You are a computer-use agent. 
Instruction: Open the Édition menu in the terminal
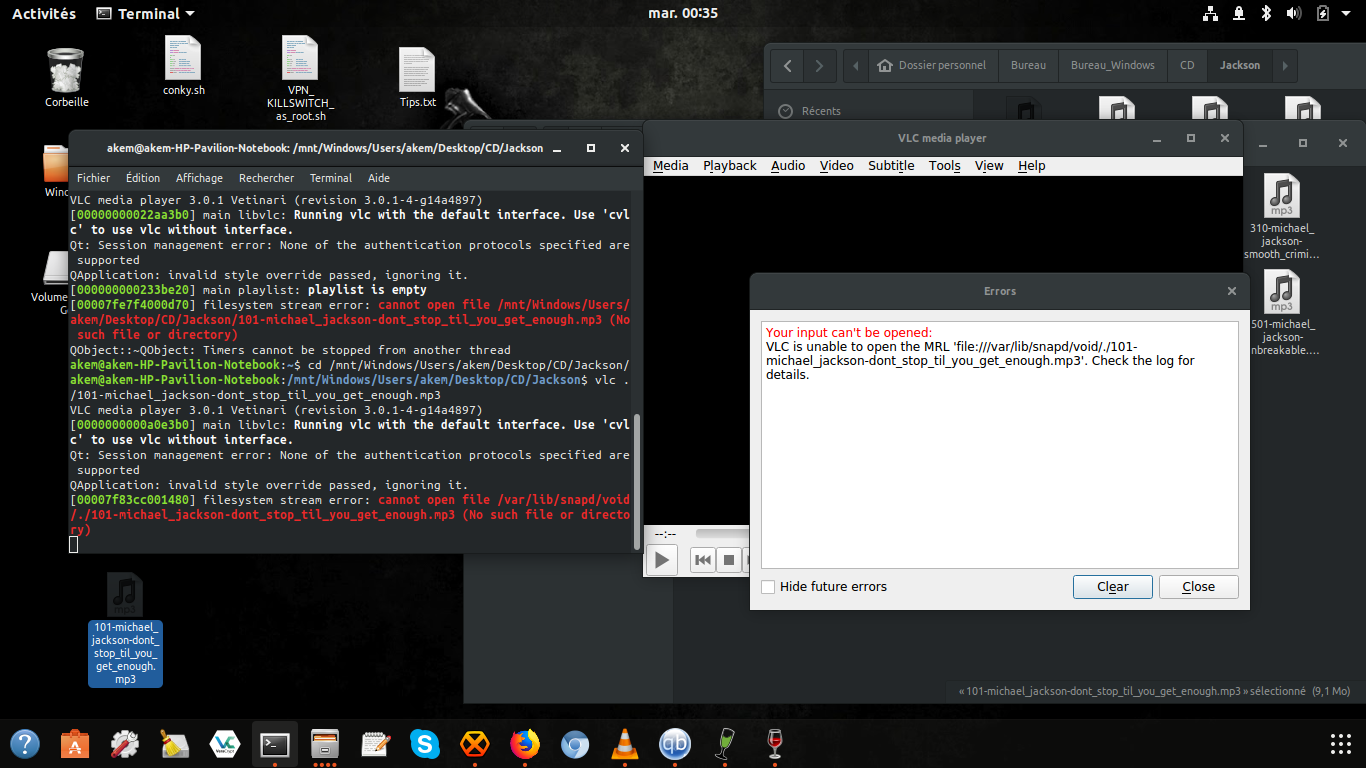point(143,178)
